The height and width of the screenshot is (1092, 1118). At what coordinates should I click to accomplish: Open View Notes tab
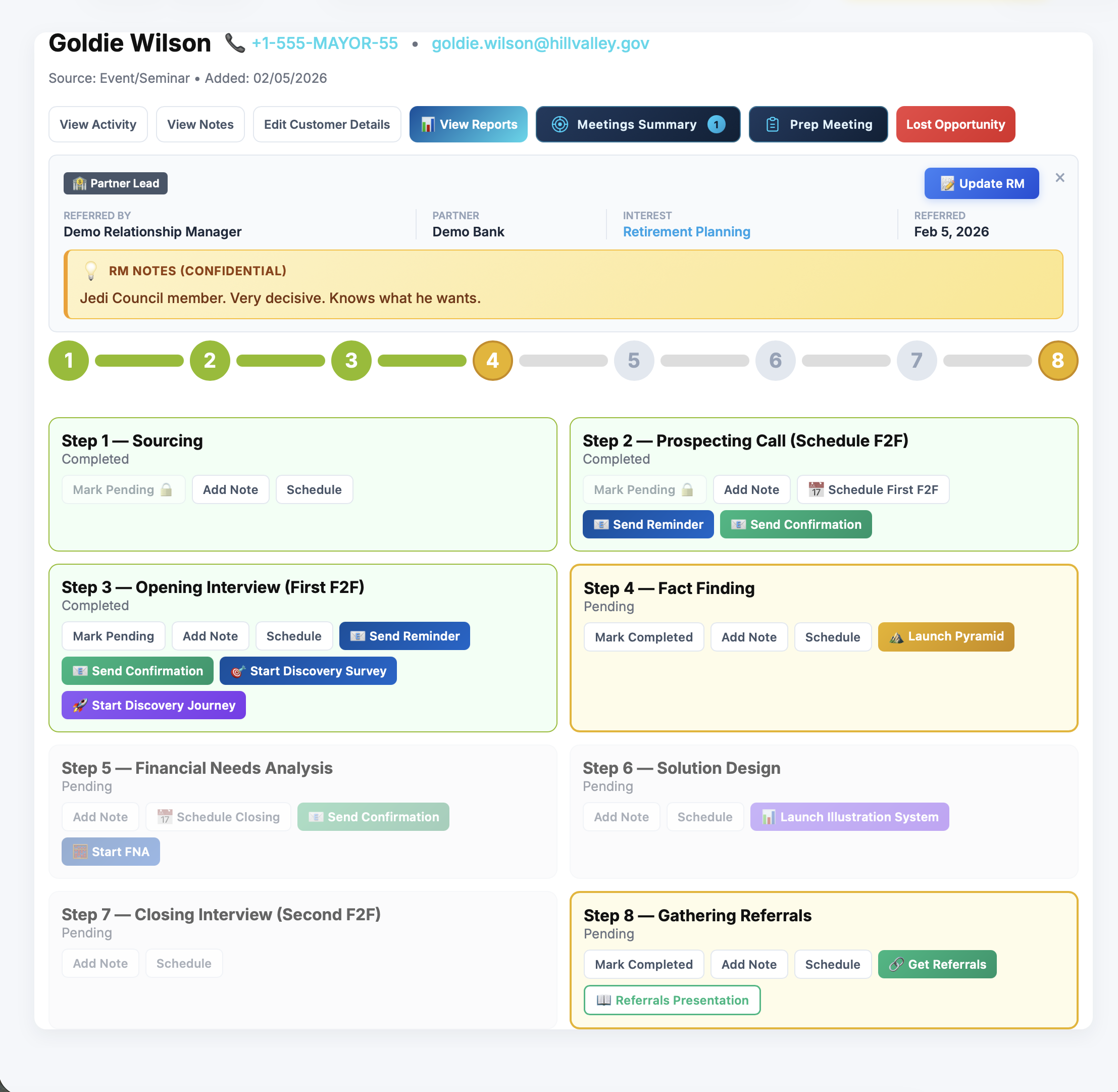(200, 124)
